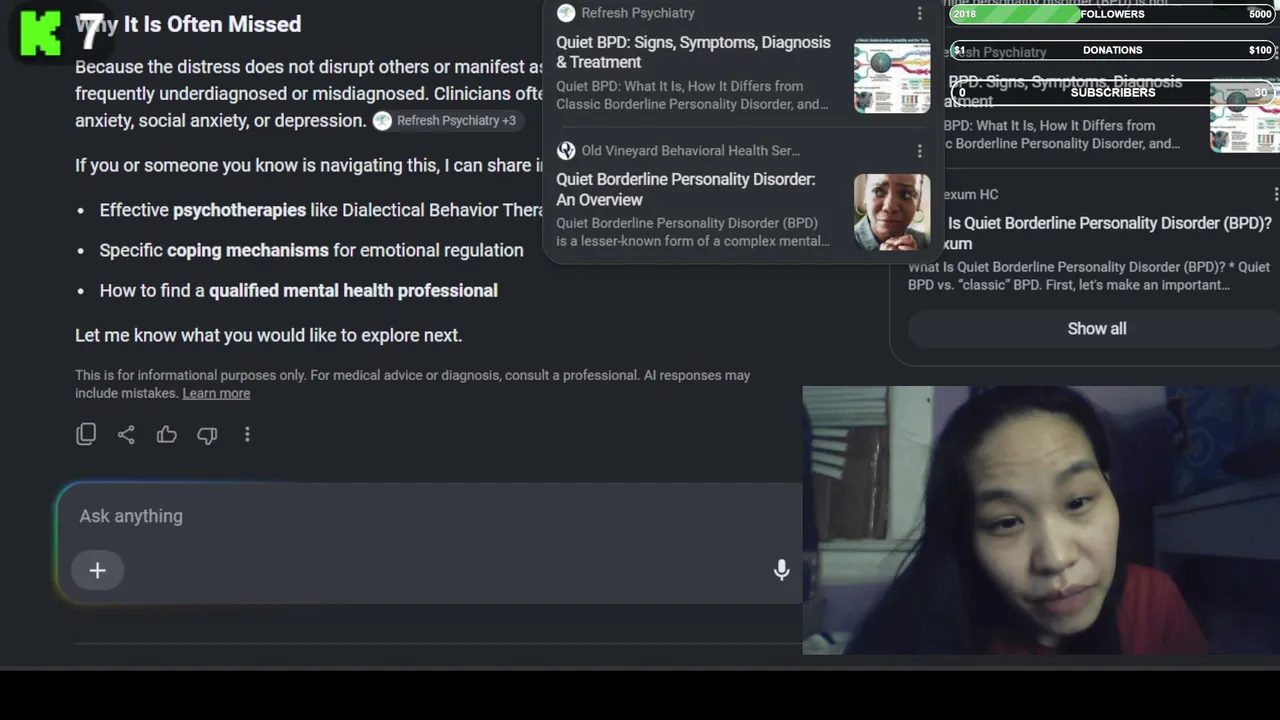Open the options menu on the Old Vineyard card
The image size is (1280, 720).
920,151
